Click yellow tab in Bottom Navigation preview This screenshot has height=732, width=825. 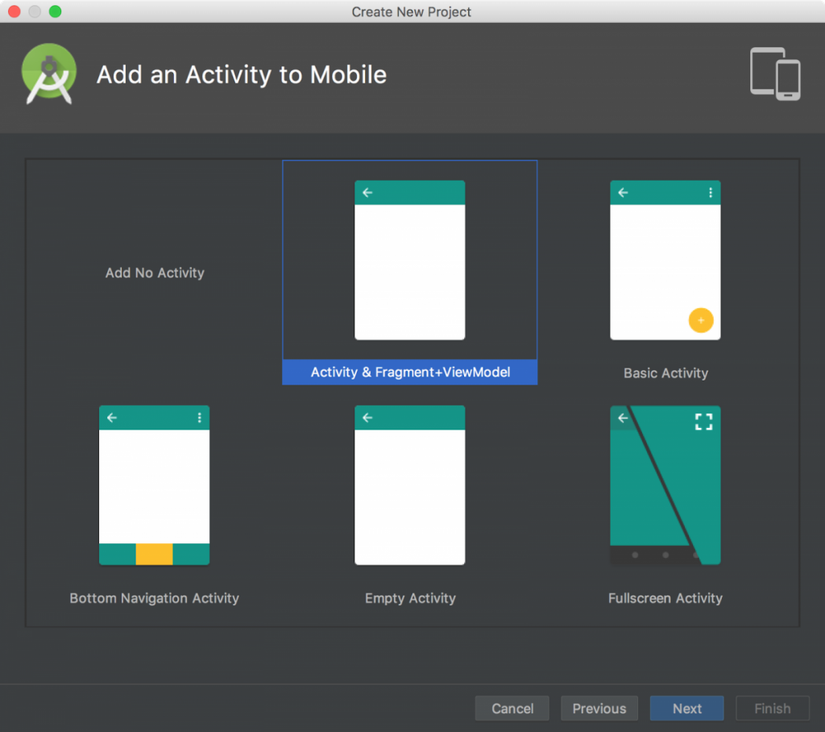tap(154, 554)
